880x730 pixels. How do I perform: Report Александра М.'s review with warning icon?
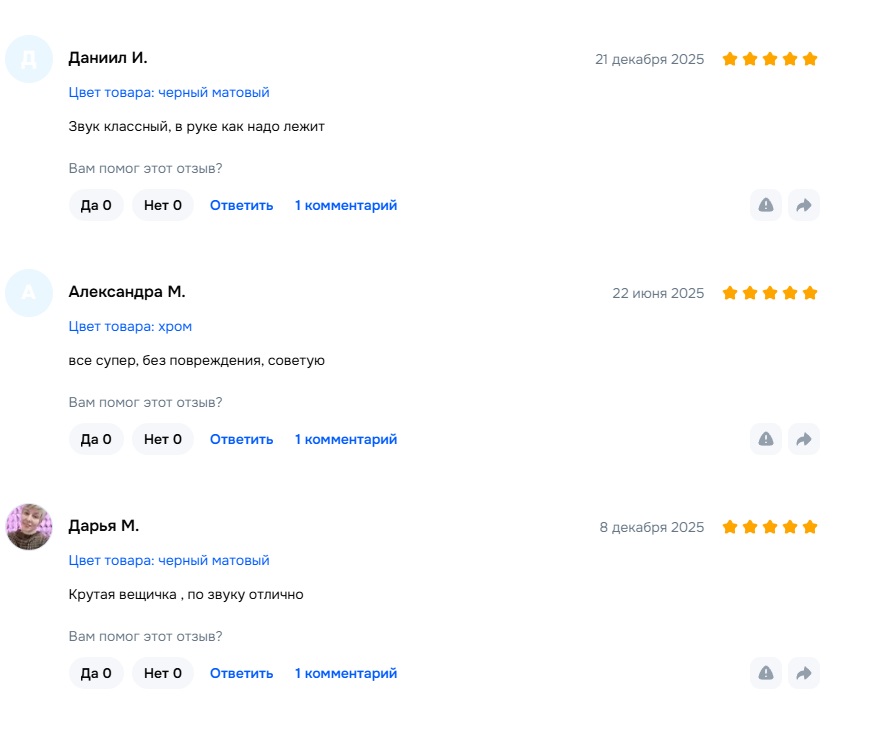coord(766,439)
